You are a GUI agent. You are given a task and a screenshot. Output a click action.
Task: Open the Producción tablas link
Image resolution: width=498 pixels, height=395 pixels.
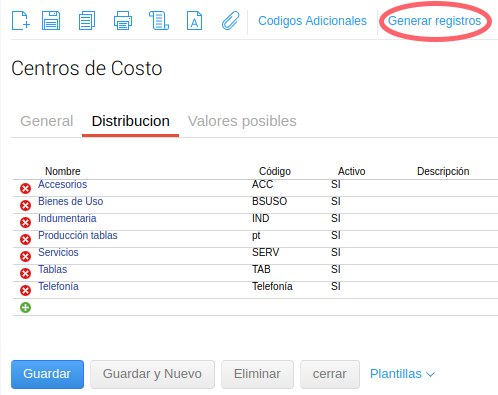(x=78, y=235)
